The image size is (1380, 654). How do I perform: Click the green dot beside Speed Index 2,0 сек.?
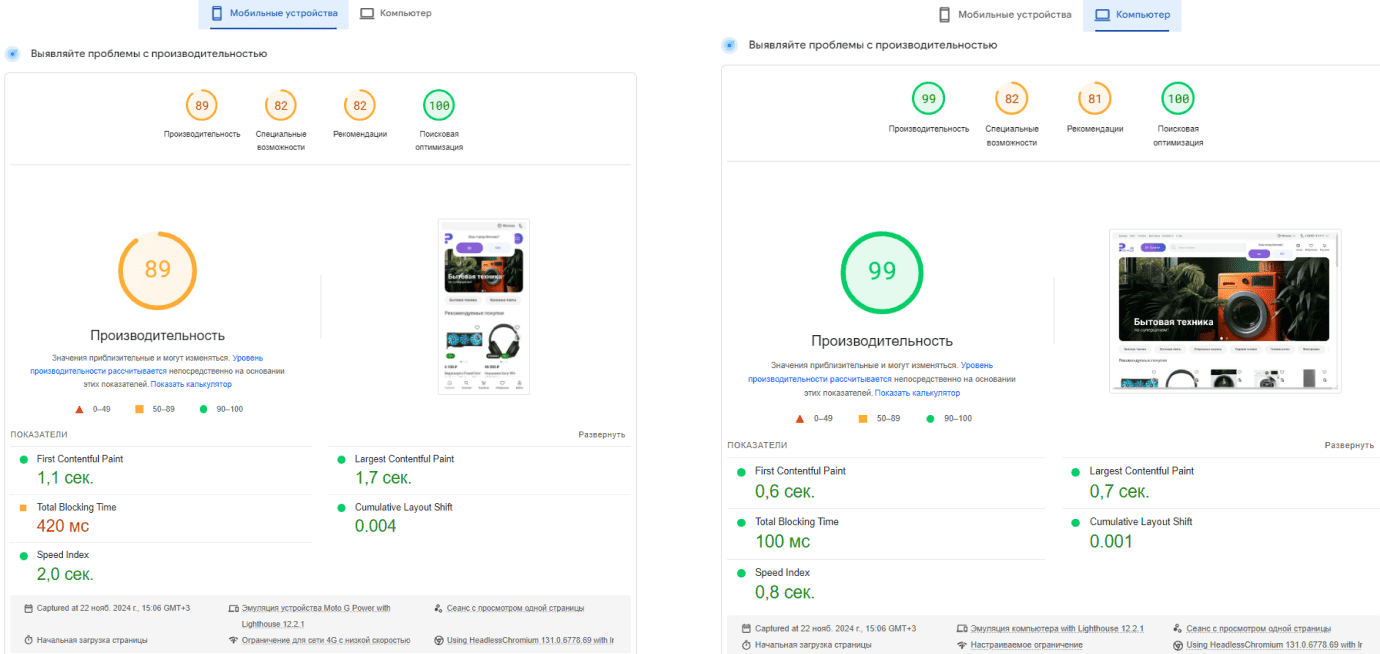[23, 555]
